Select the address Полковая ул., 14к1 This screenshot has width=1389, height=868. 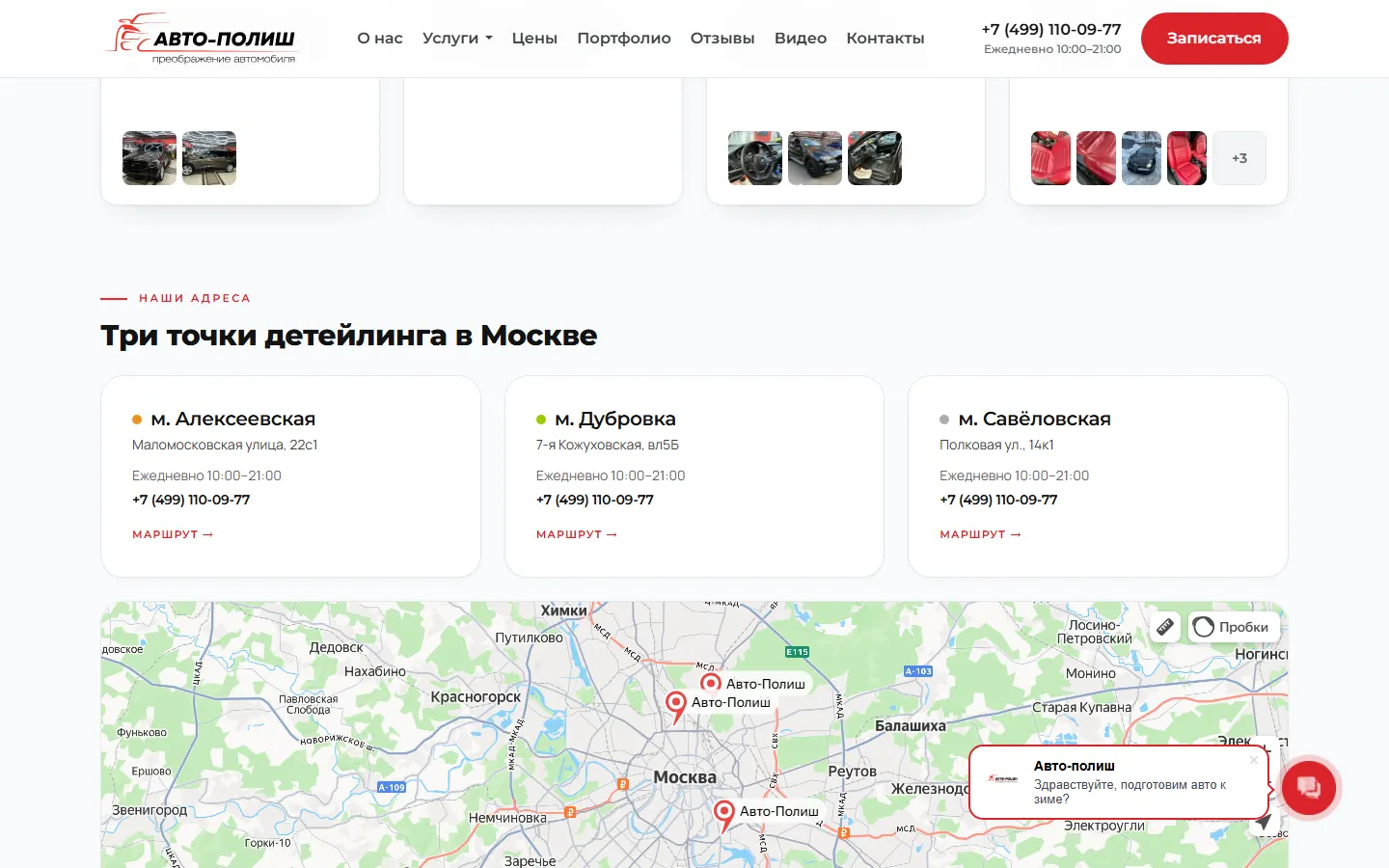[996, 446]
